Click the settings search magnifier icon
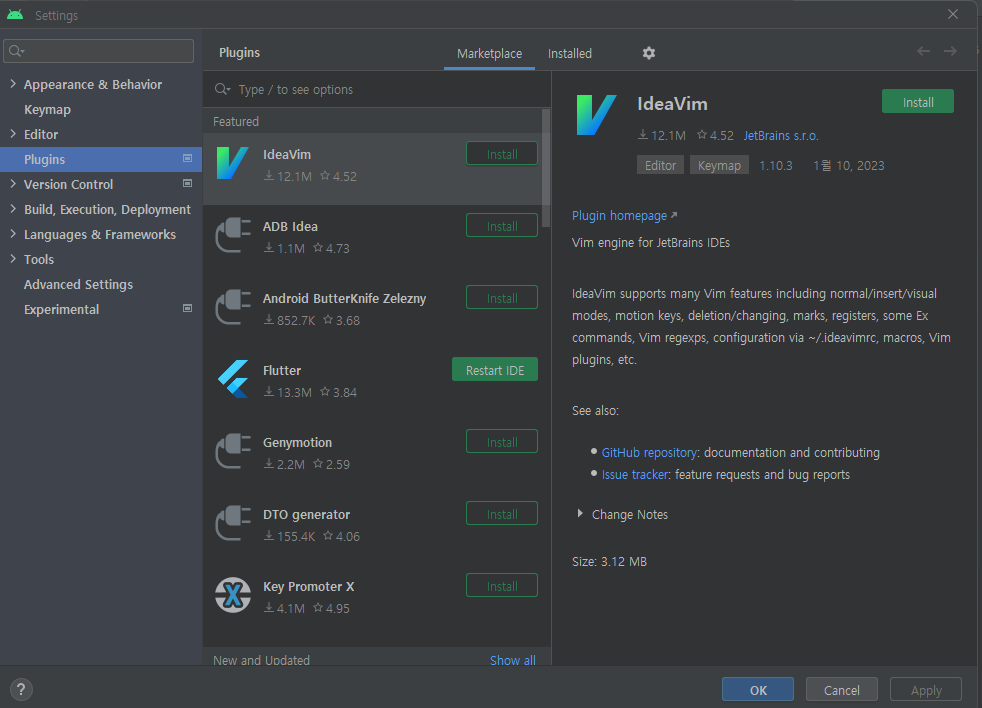The image size is (982, 708). pos(17,51)
